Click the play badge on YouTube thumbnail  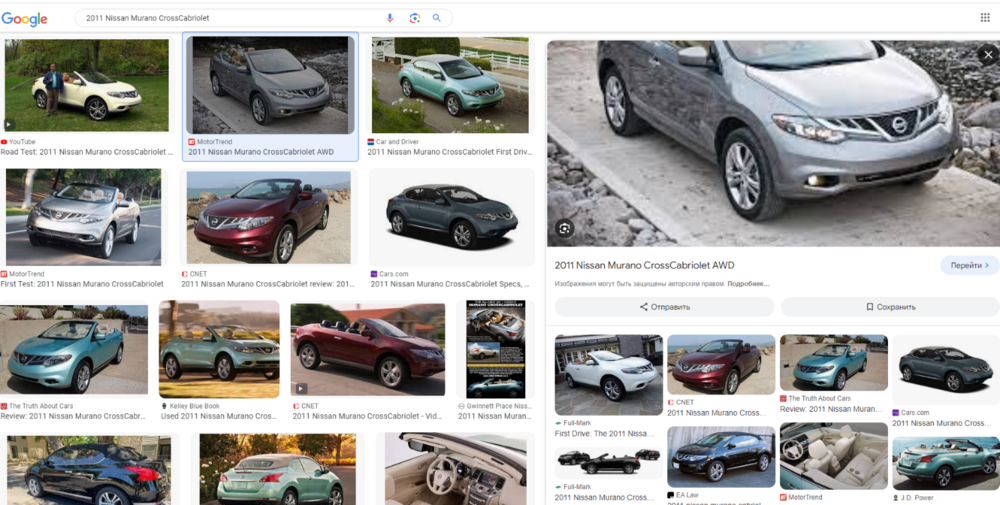click(9, 124)
